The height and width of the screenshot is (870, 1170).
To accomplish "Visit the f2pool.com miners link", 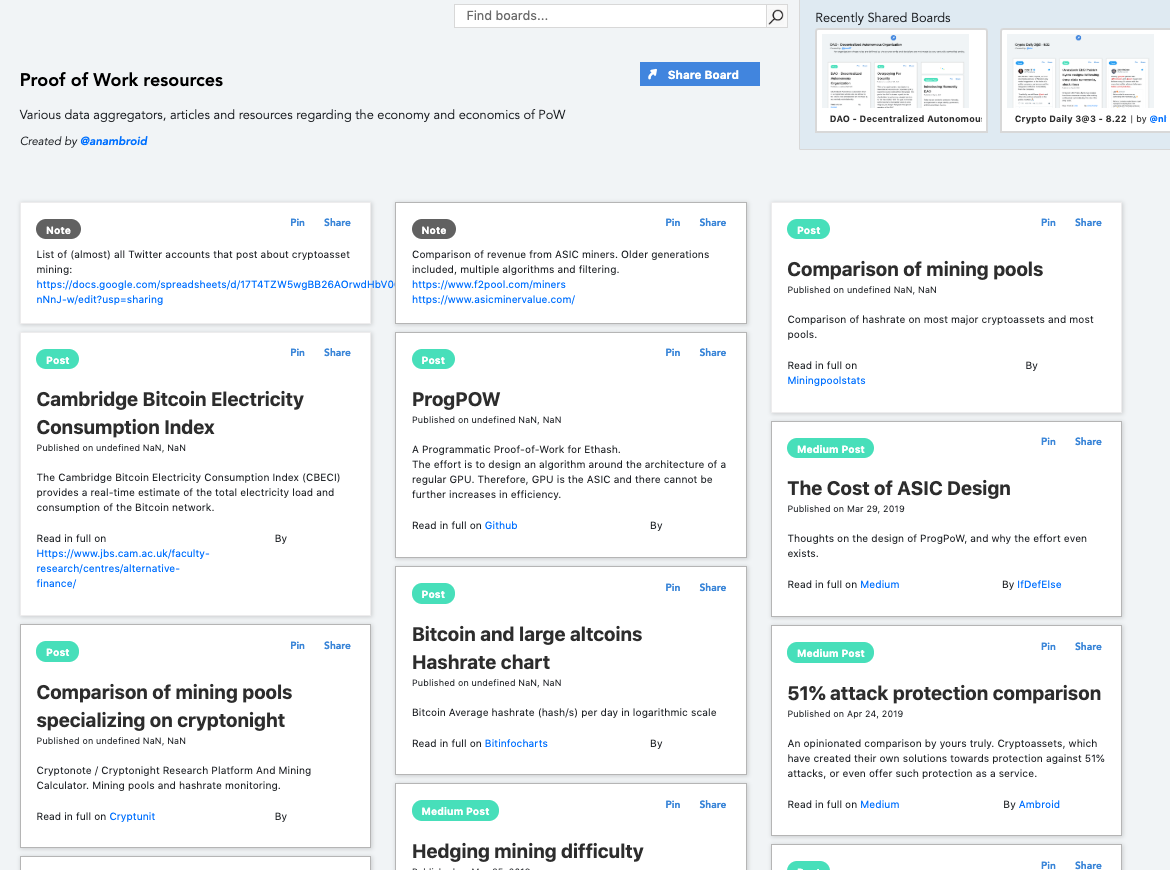I will (x=488, y=285).
